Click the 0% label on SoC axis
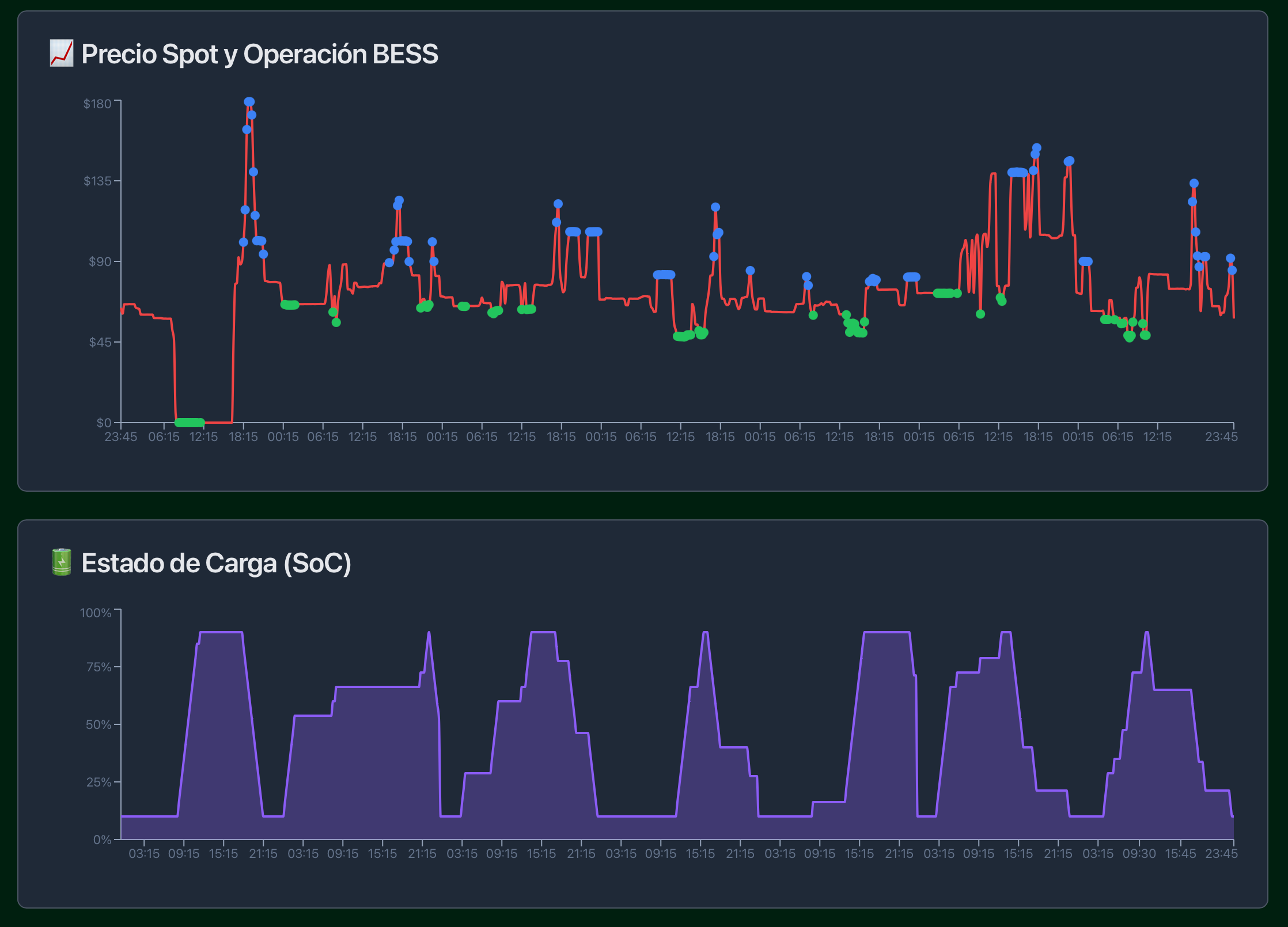The width and height of the screenshot is (1288, 927). (102, 839)
